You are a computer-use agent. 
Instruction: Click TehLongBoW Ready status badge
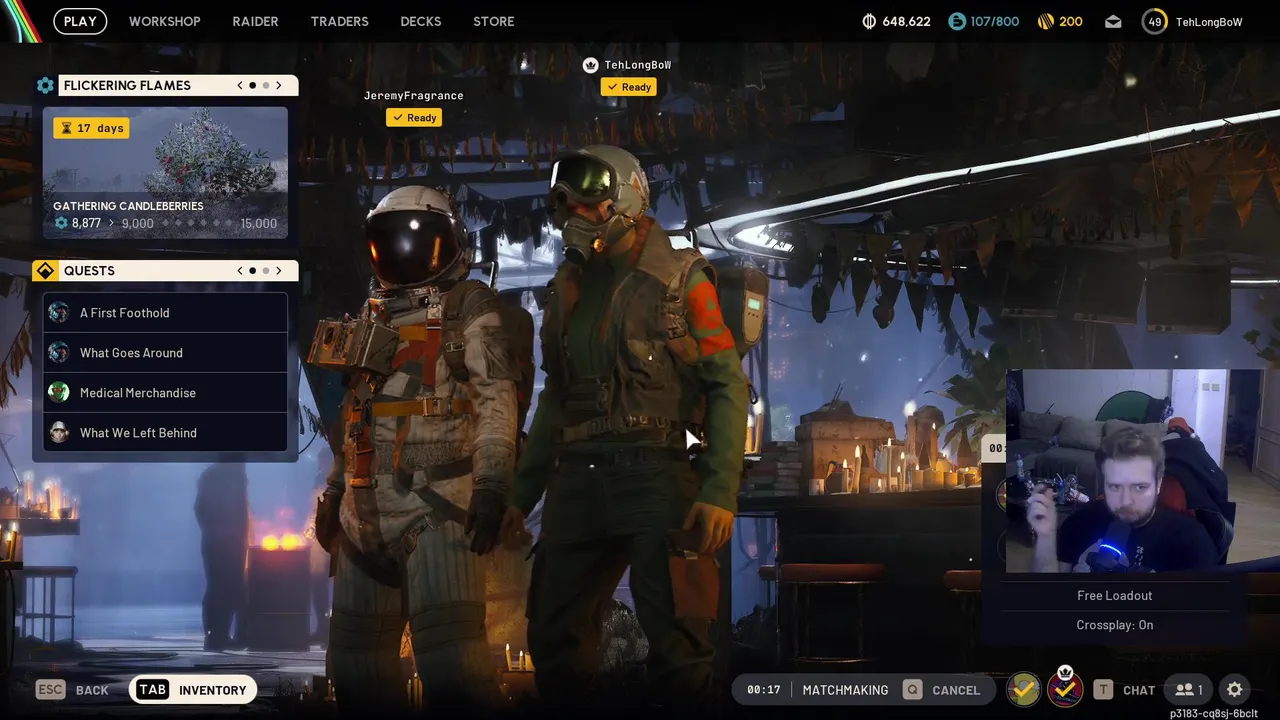pyautogui.click(x=629, y=87)
